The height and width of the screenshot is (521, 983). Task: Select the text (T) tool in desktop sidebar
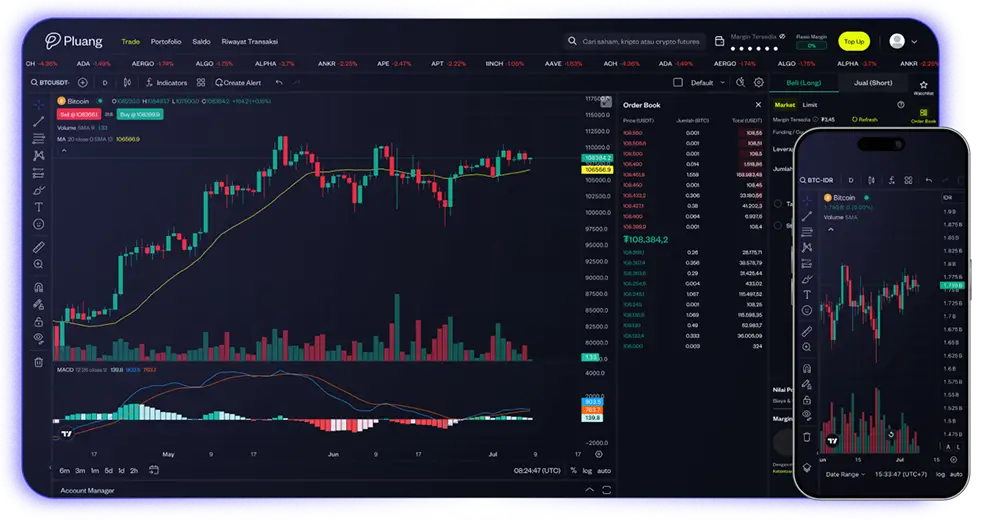[39, 207]
